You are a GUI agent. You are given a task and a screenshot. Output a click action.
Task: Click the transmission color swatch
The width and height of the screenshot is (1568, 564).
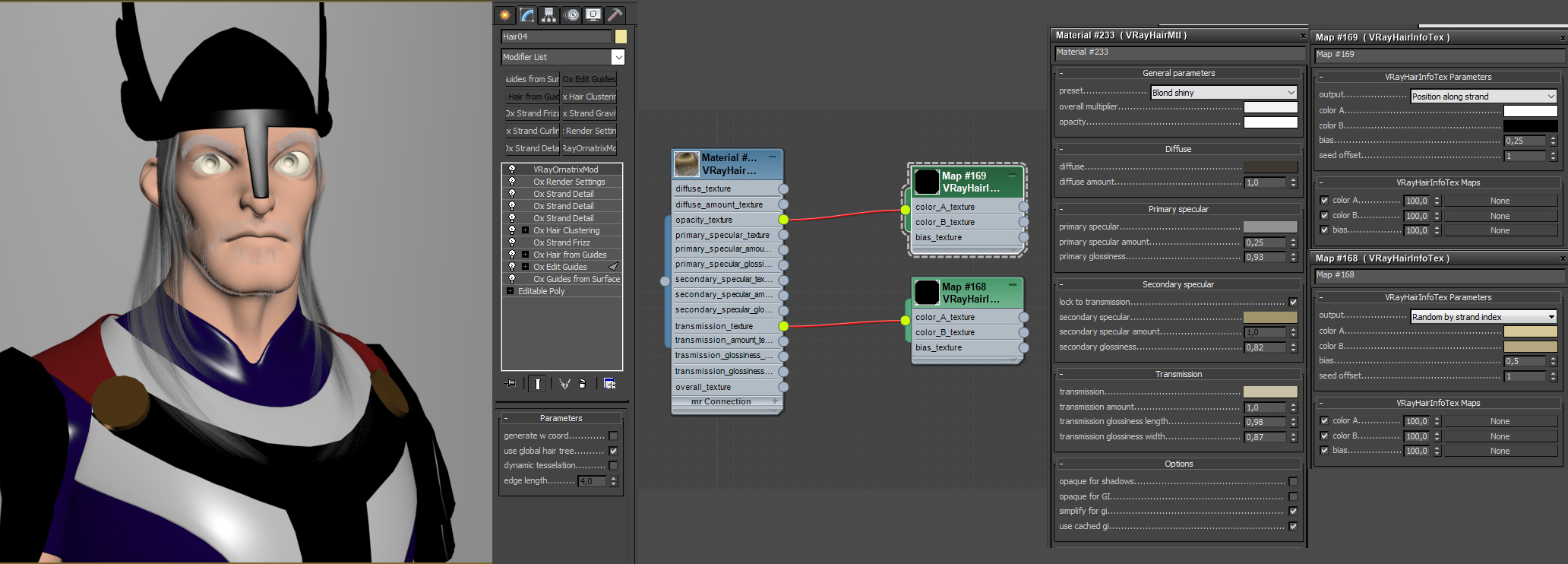click(1270, 392)
